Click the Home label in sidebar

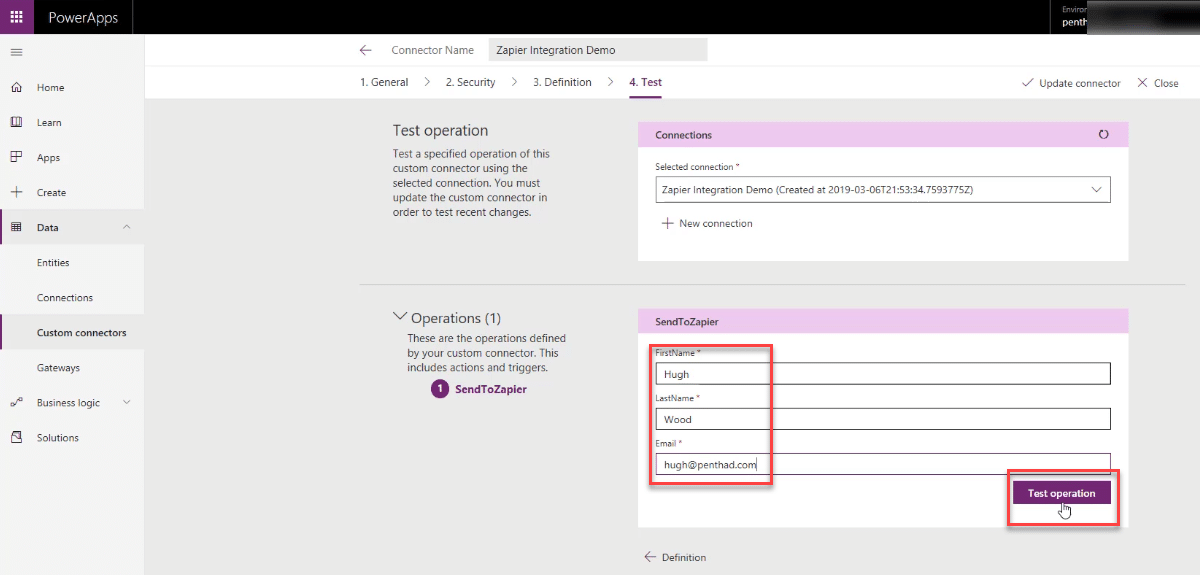pyautogui.click(x=50, y=88)
